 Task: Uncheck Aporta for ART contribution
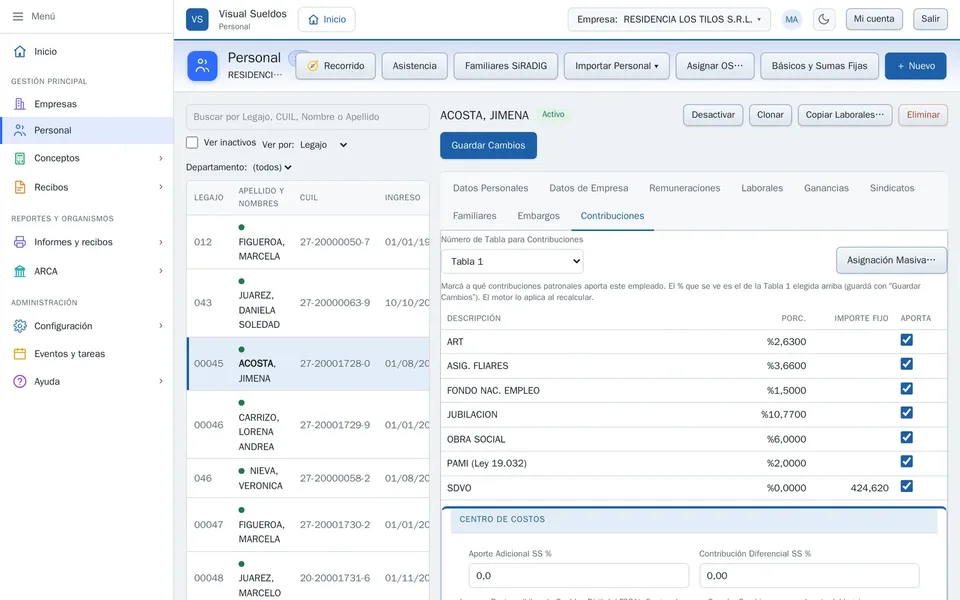point(907,340)
